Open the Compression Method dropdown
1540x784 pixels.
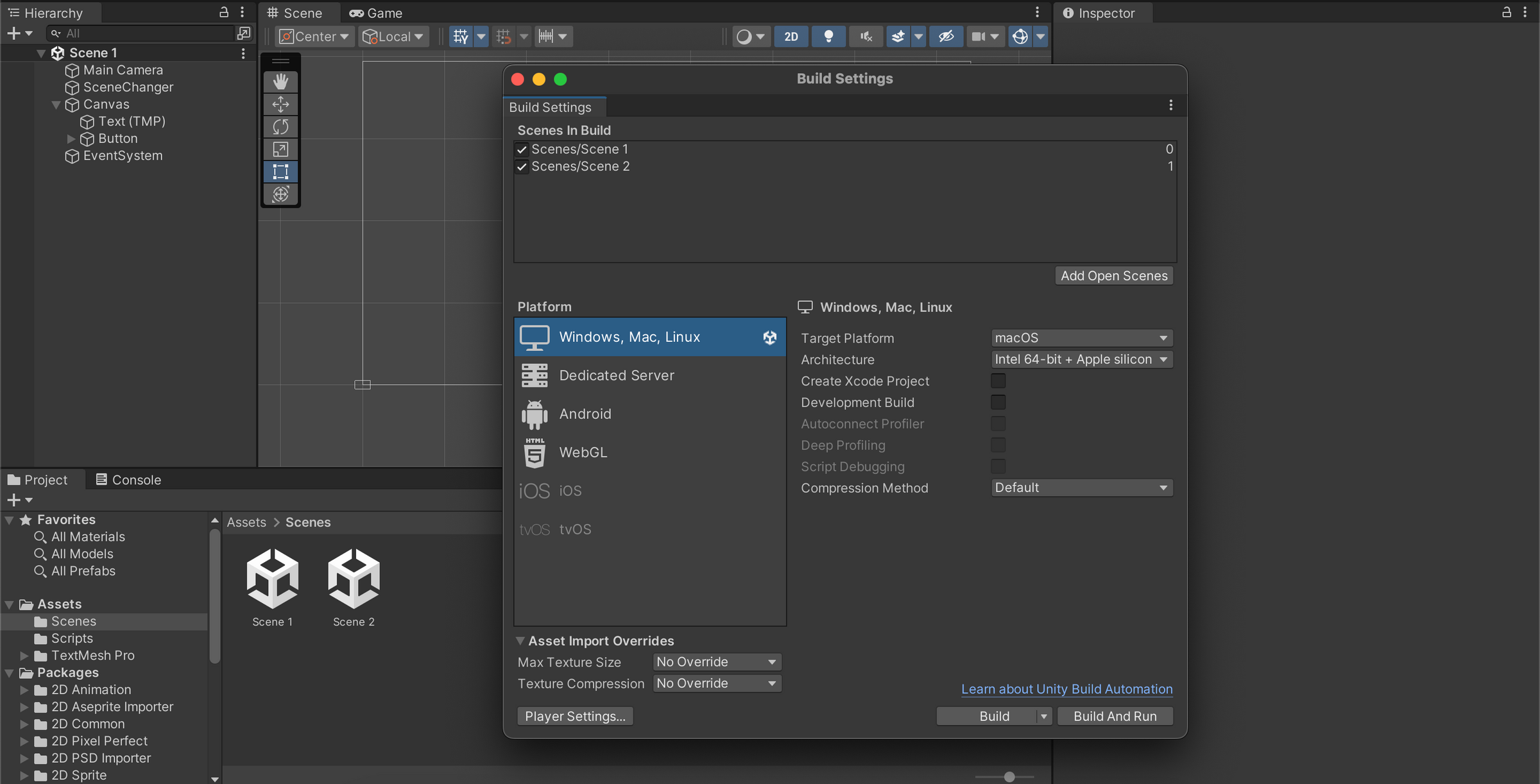click(1081, 488)
